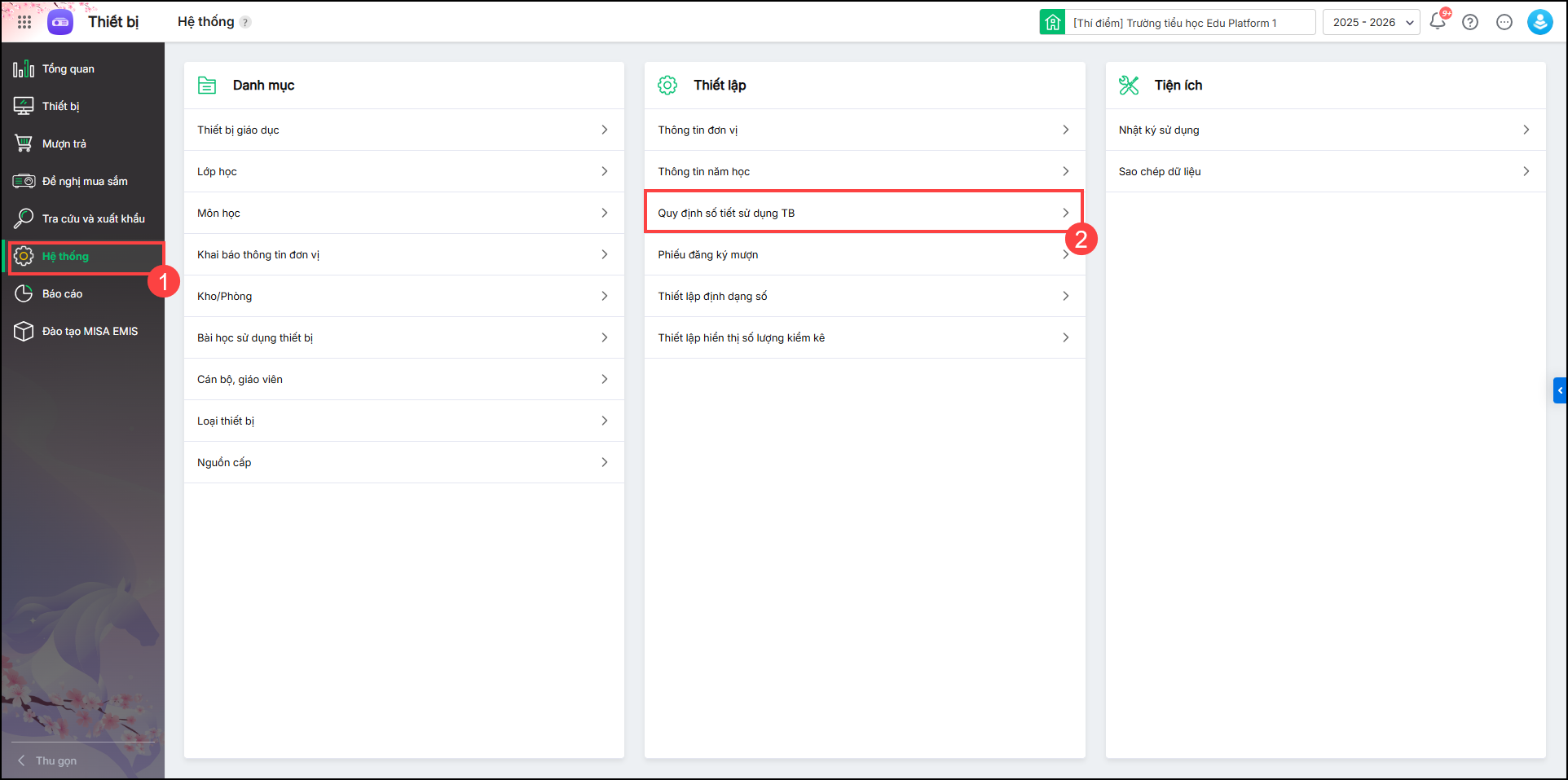Open the chat bubble icon in header
Viewport: 1568px width, 780px height.
(x=1504, y=22)
